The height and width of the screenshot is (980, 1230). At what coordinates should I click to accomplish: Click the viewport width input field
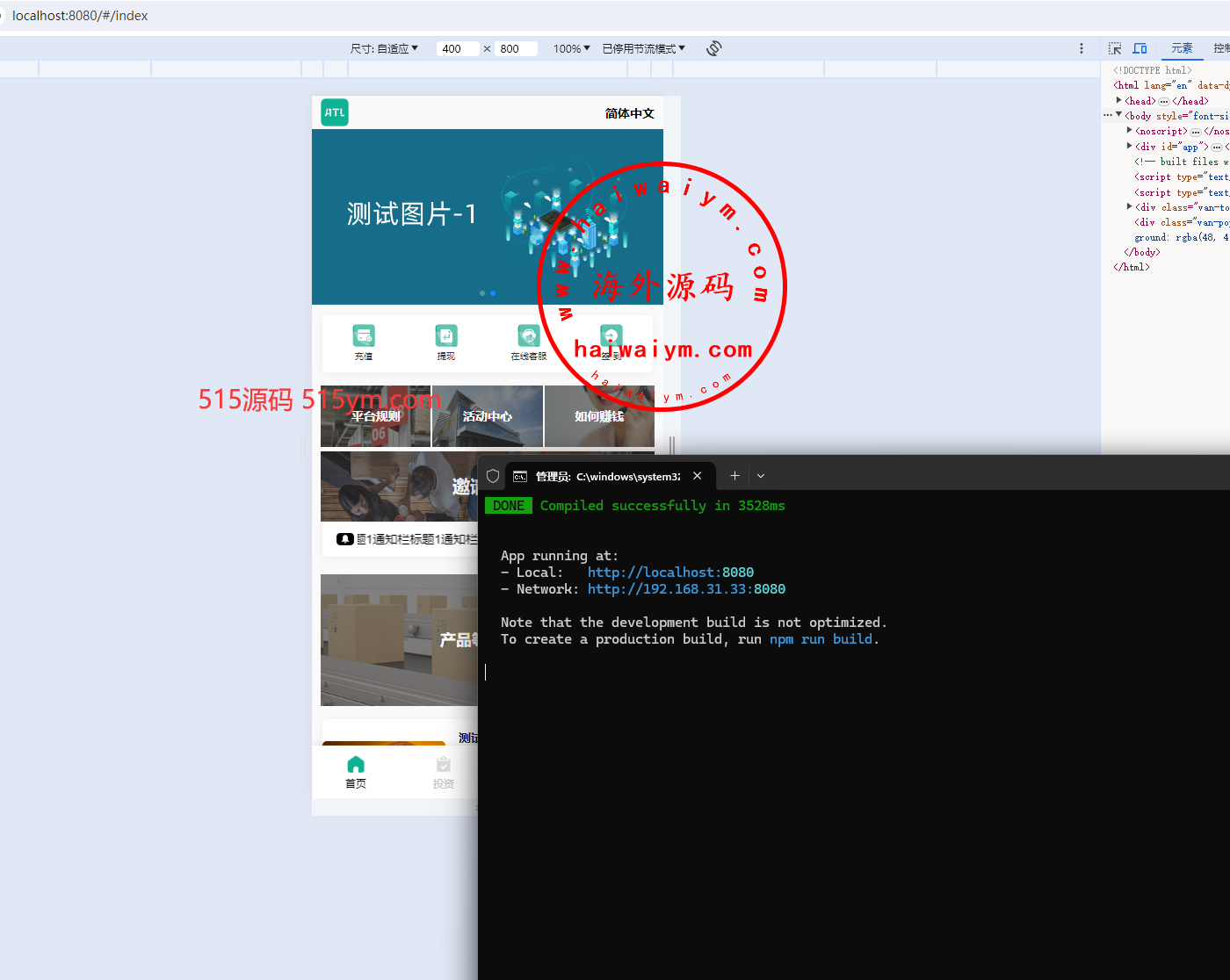[457, 48]
